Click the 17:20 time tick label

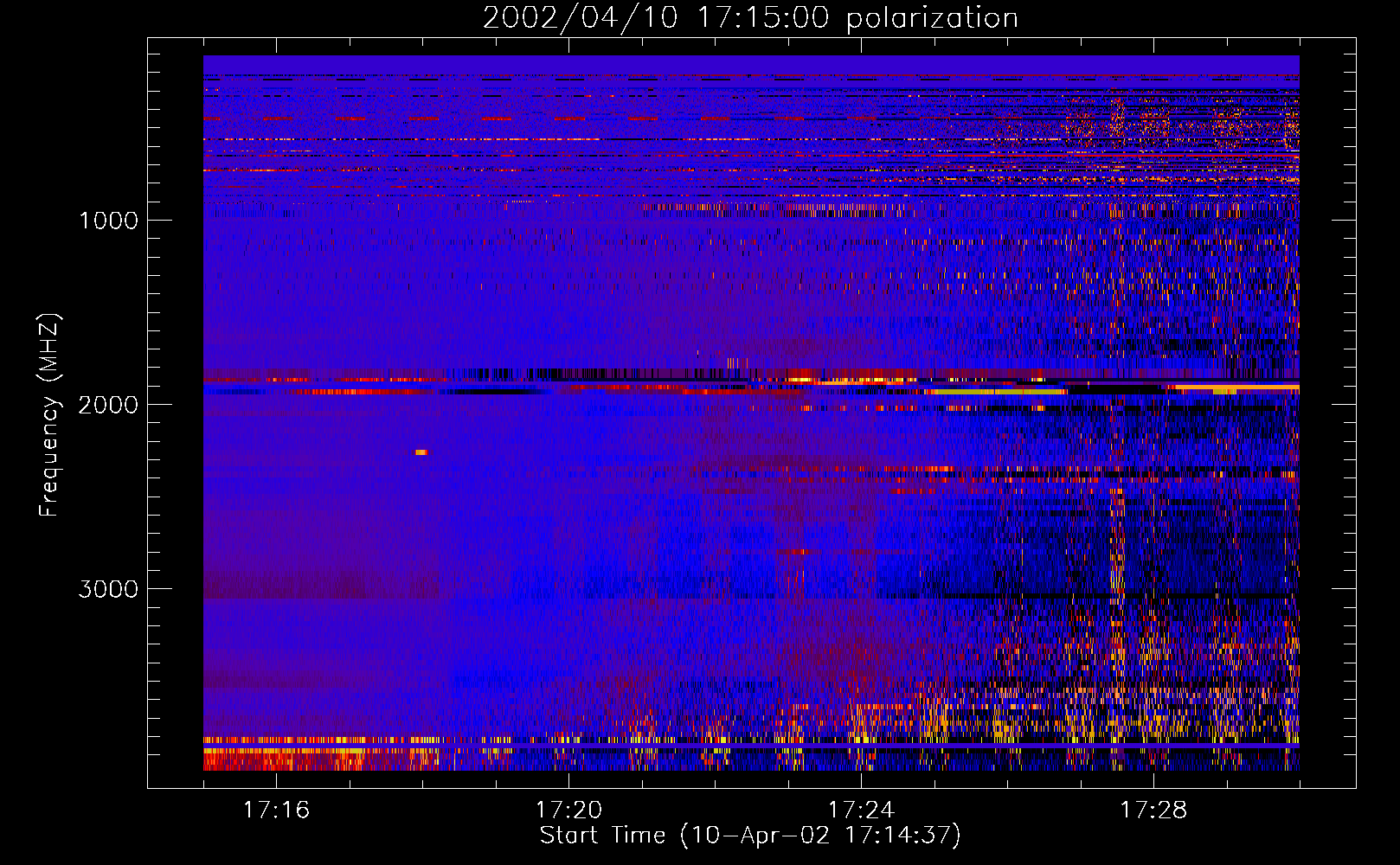coord(568,810)
